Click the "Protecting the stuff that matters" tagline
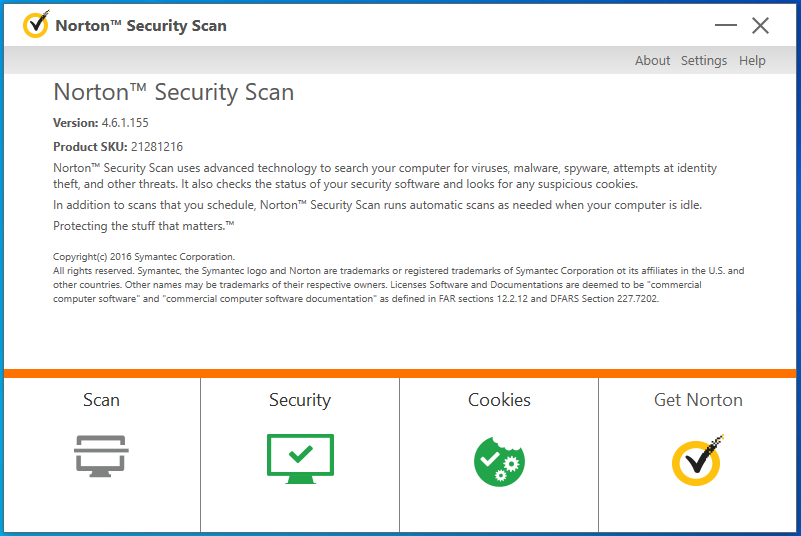The height and width of the screenshot is (536, 801). click(143, 226)
